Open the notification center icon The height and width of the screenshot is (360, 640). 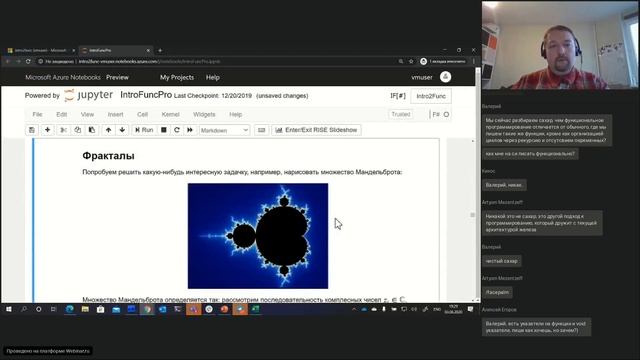click(x=471, y=309)
